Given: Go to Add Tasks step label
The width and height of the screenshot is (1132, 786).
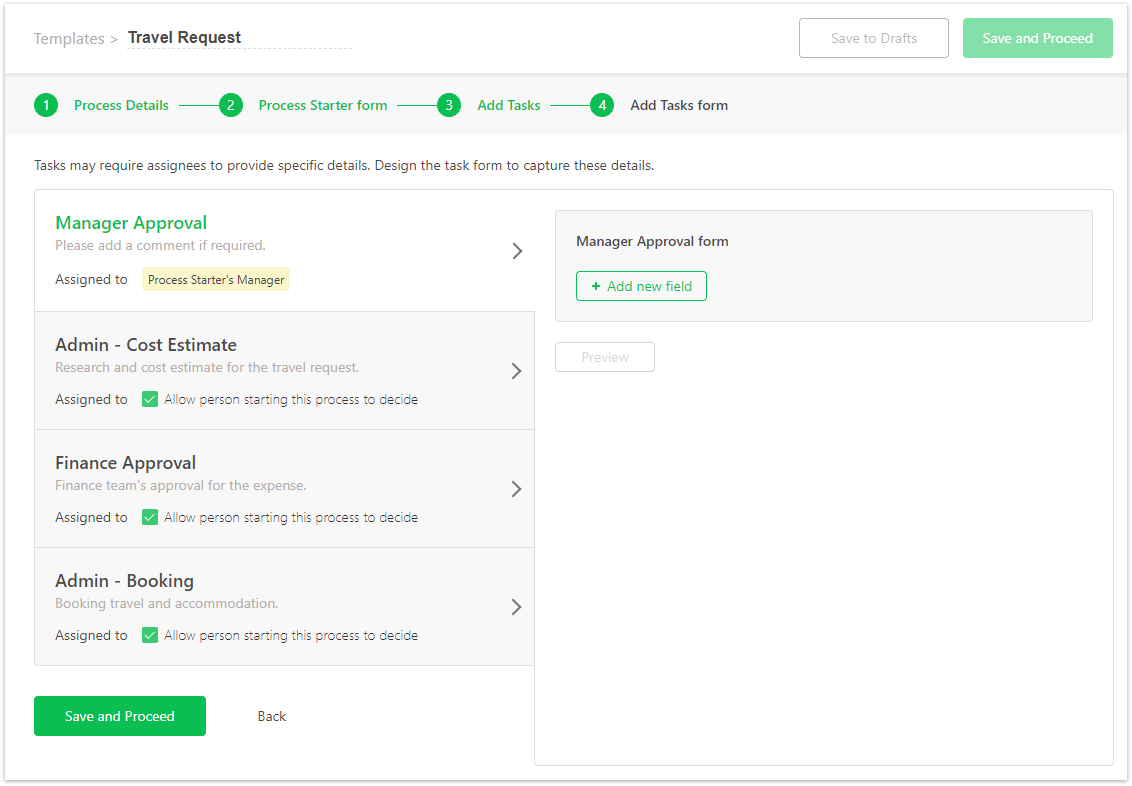Looking at the screenshot, I should (x=509, y=105).
